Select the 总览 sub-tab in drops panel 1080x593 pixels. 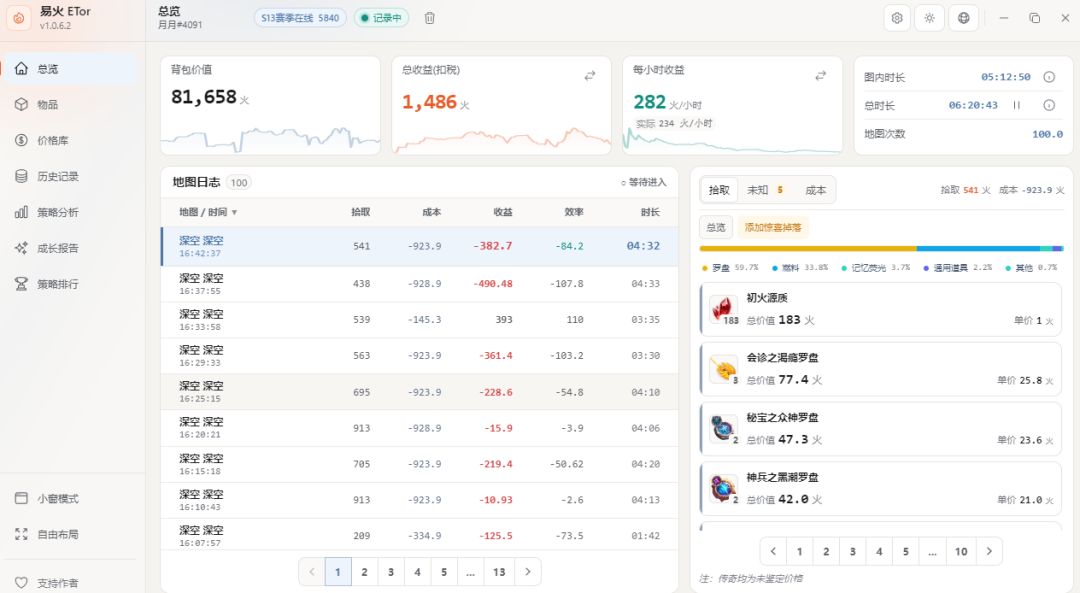(716, 227)
